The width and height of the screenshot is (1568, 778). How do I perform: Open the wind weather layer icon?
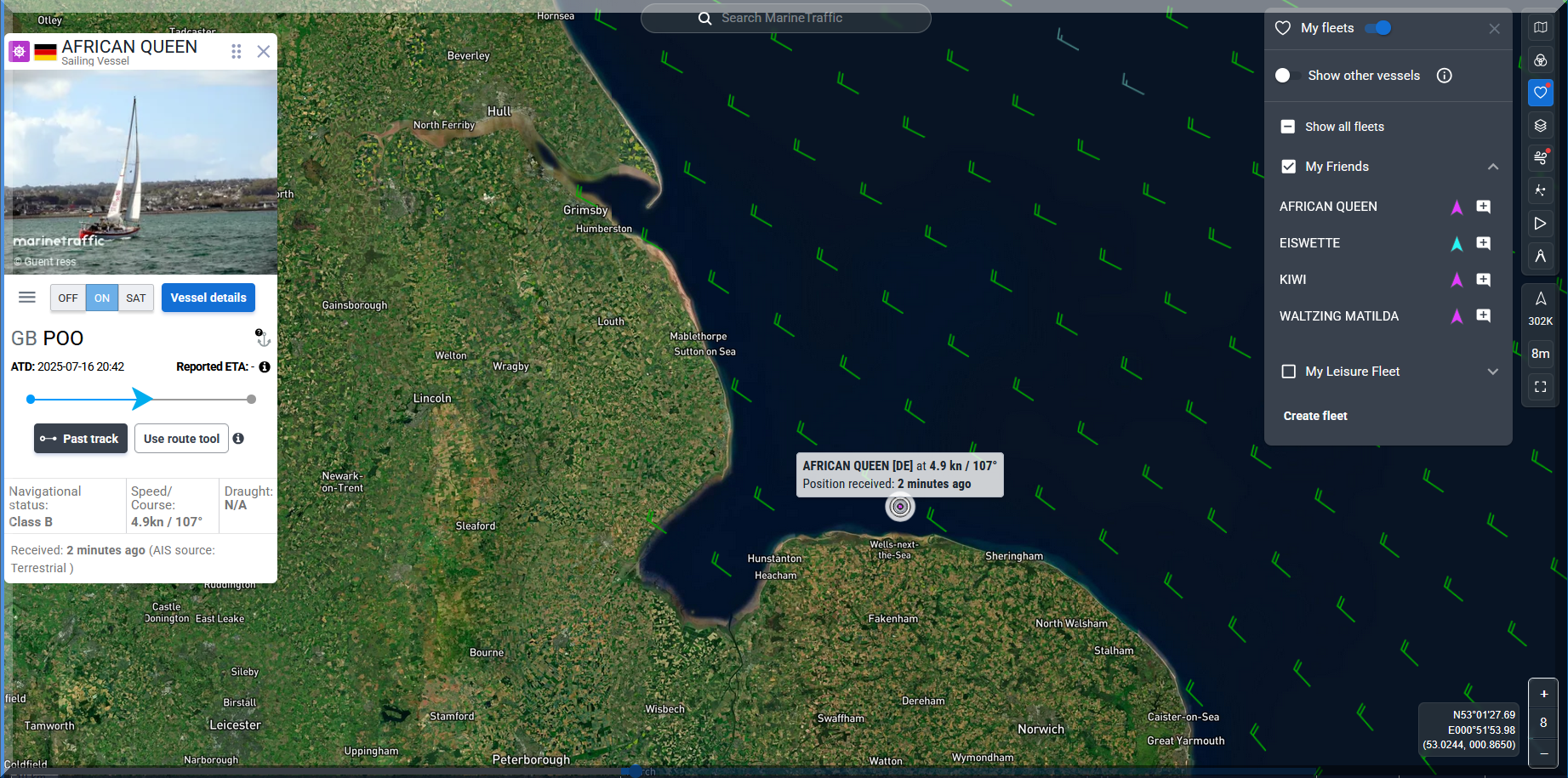coord(1540,157)
